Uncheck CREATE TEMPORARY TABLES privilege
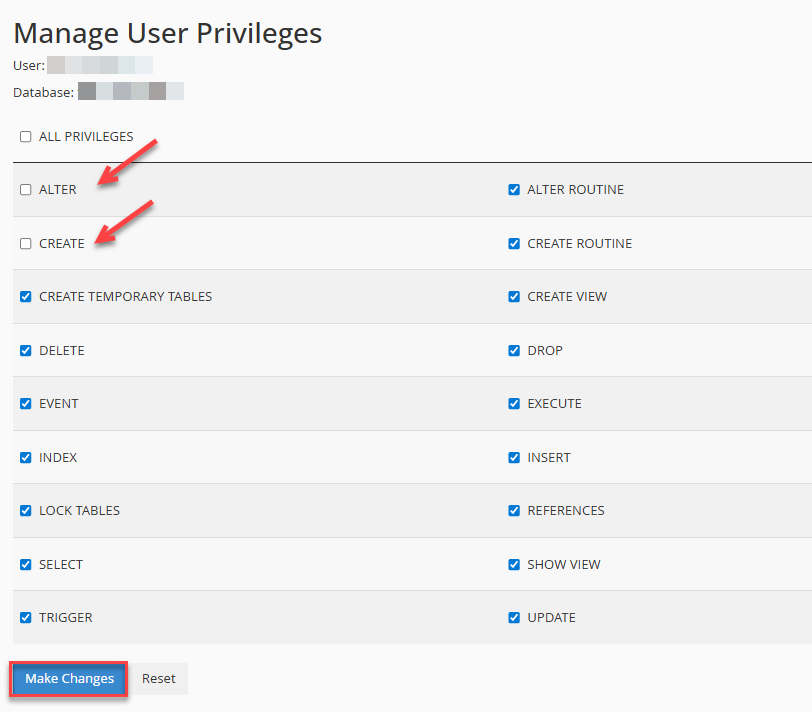812x712 pixels. pyautogui.click(x=25, y=297)
